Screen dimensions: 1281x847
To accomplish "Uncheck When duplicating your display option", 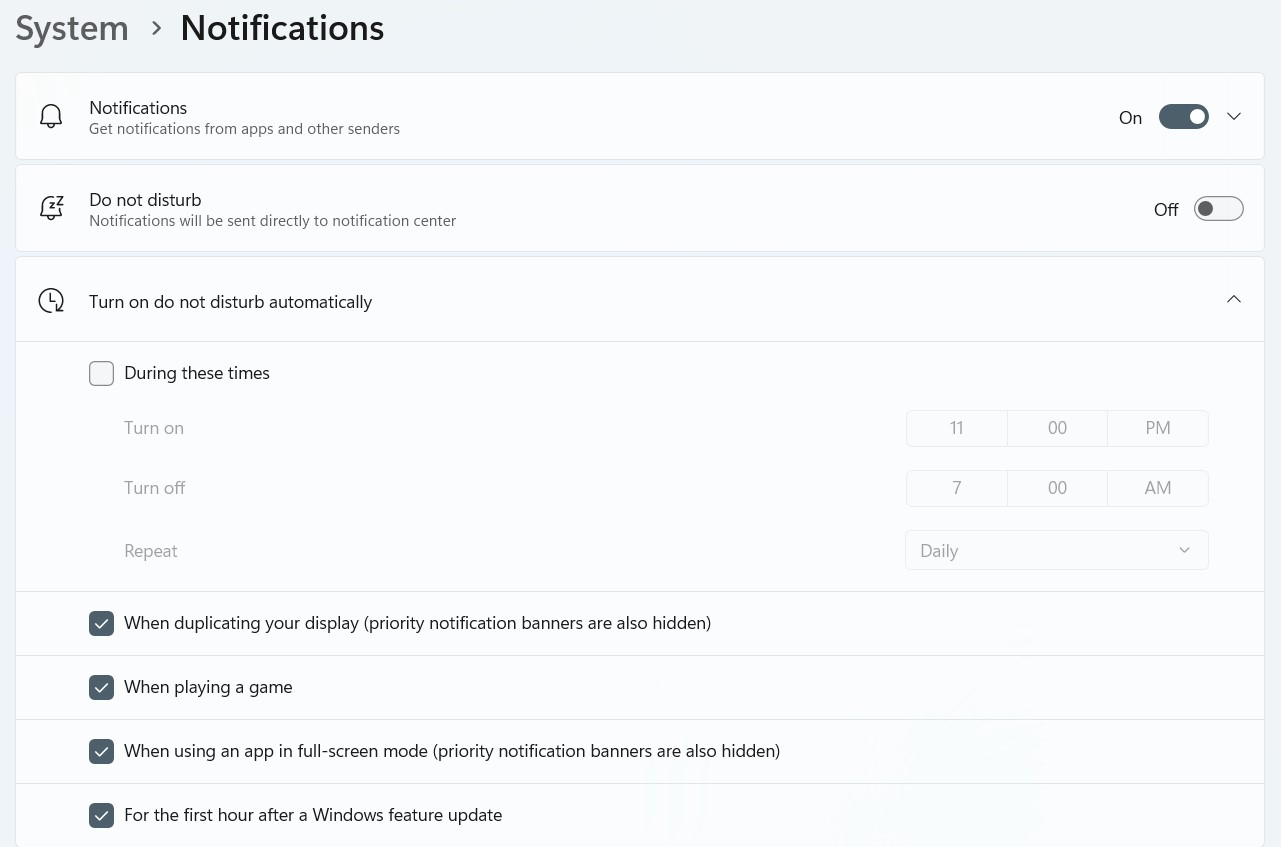I will [102, 624].
